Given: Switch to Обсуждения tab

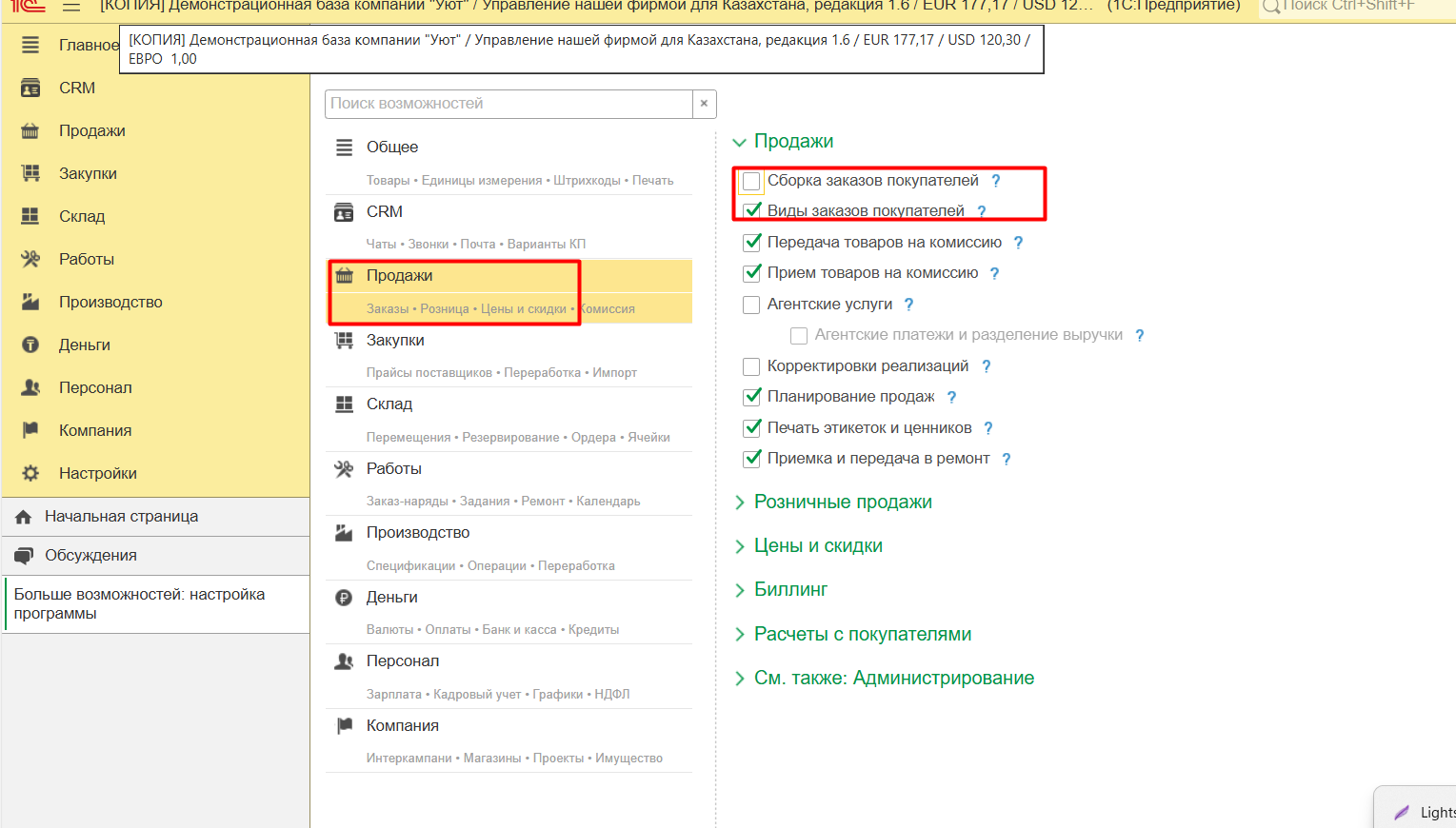Looking at the screenshot, I should pyautogui.click(x=155, y=556).
